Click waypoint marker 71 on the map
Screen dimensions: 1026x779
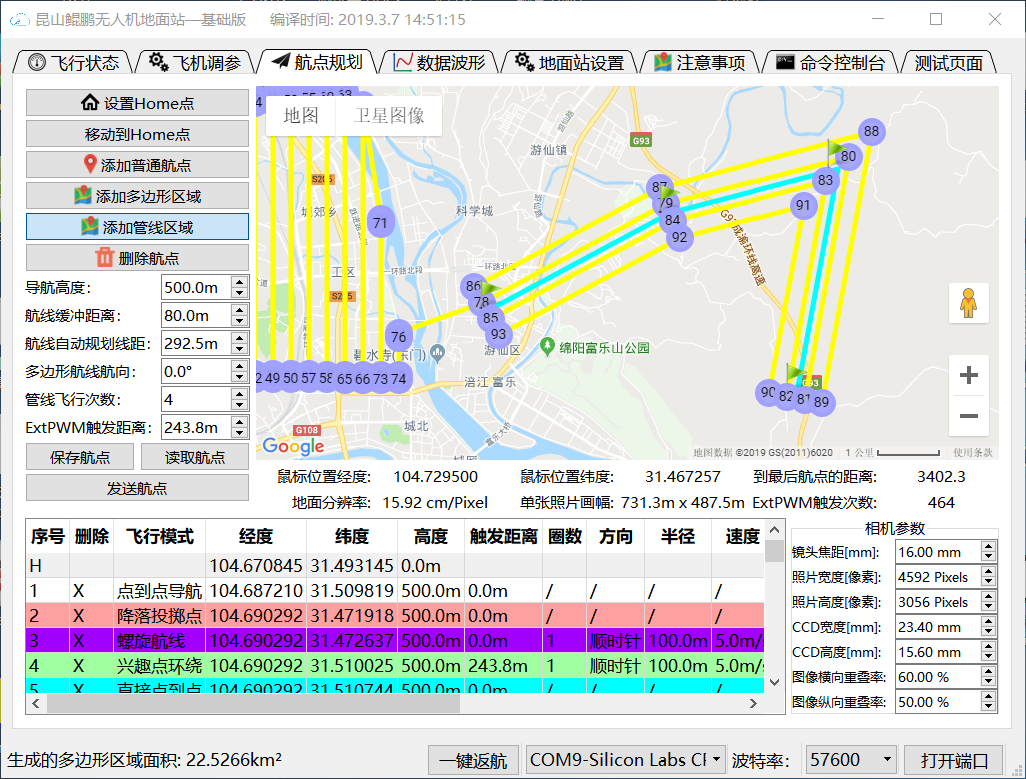[x=380, y=222]
